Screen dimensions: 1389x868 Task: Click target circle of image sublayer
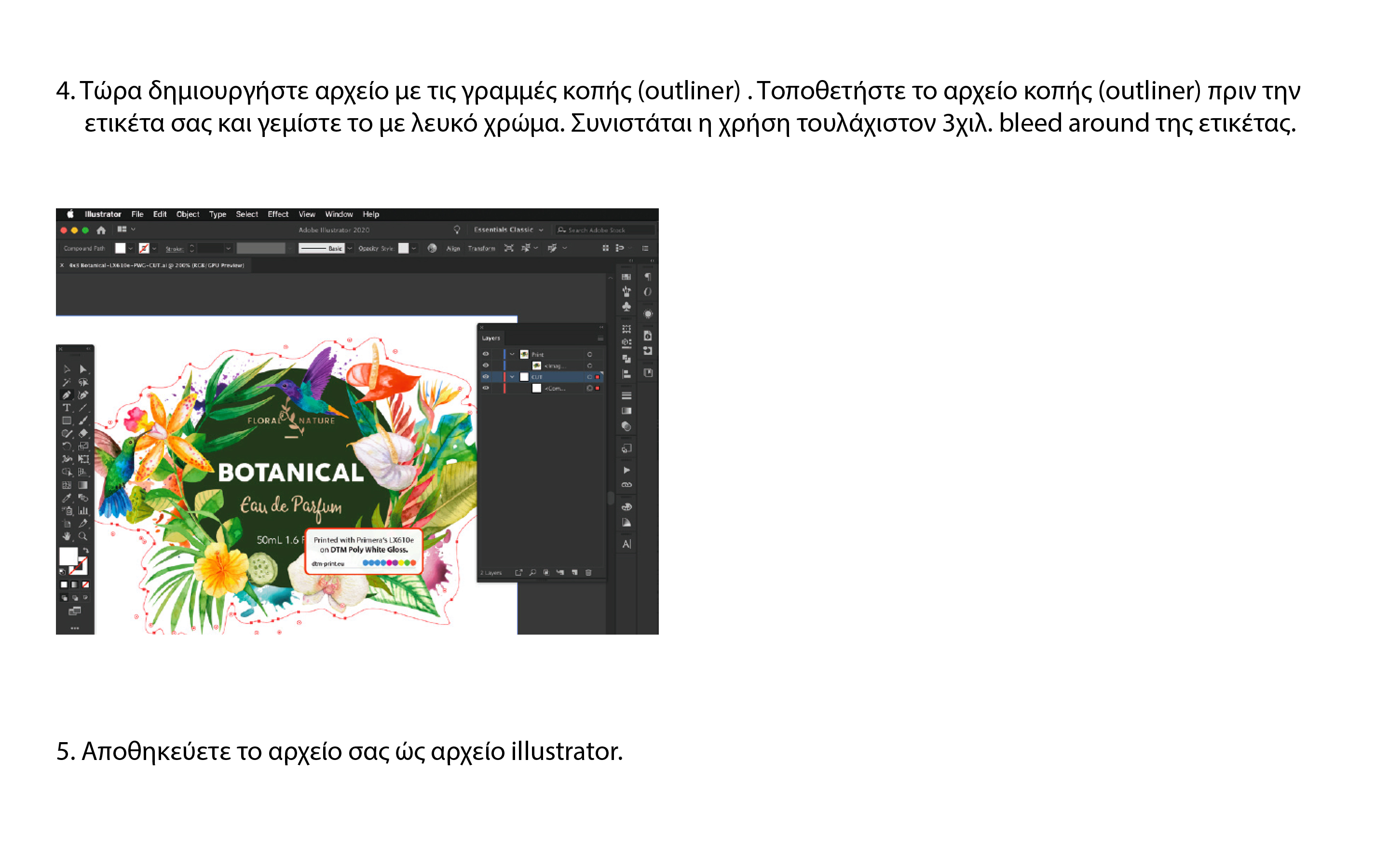click(589, 366)
